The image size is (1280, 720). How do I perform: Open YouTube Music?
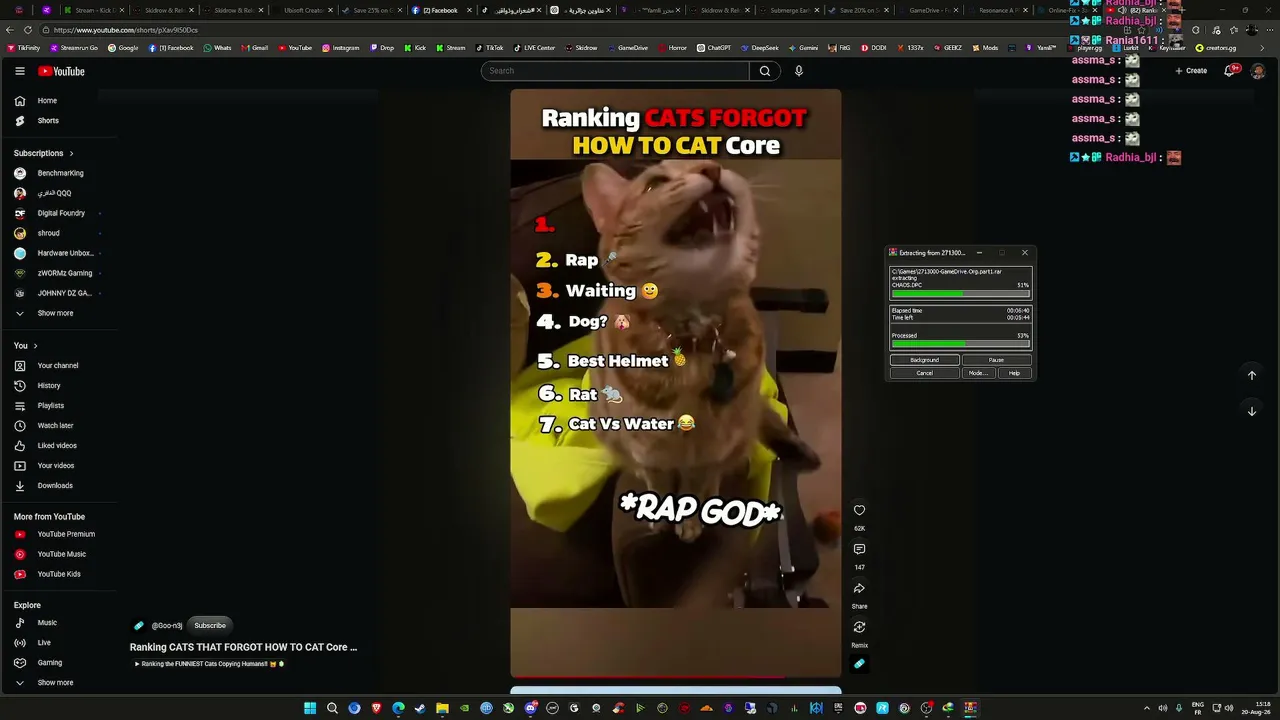pyautogui.click(x=62, y=554)
